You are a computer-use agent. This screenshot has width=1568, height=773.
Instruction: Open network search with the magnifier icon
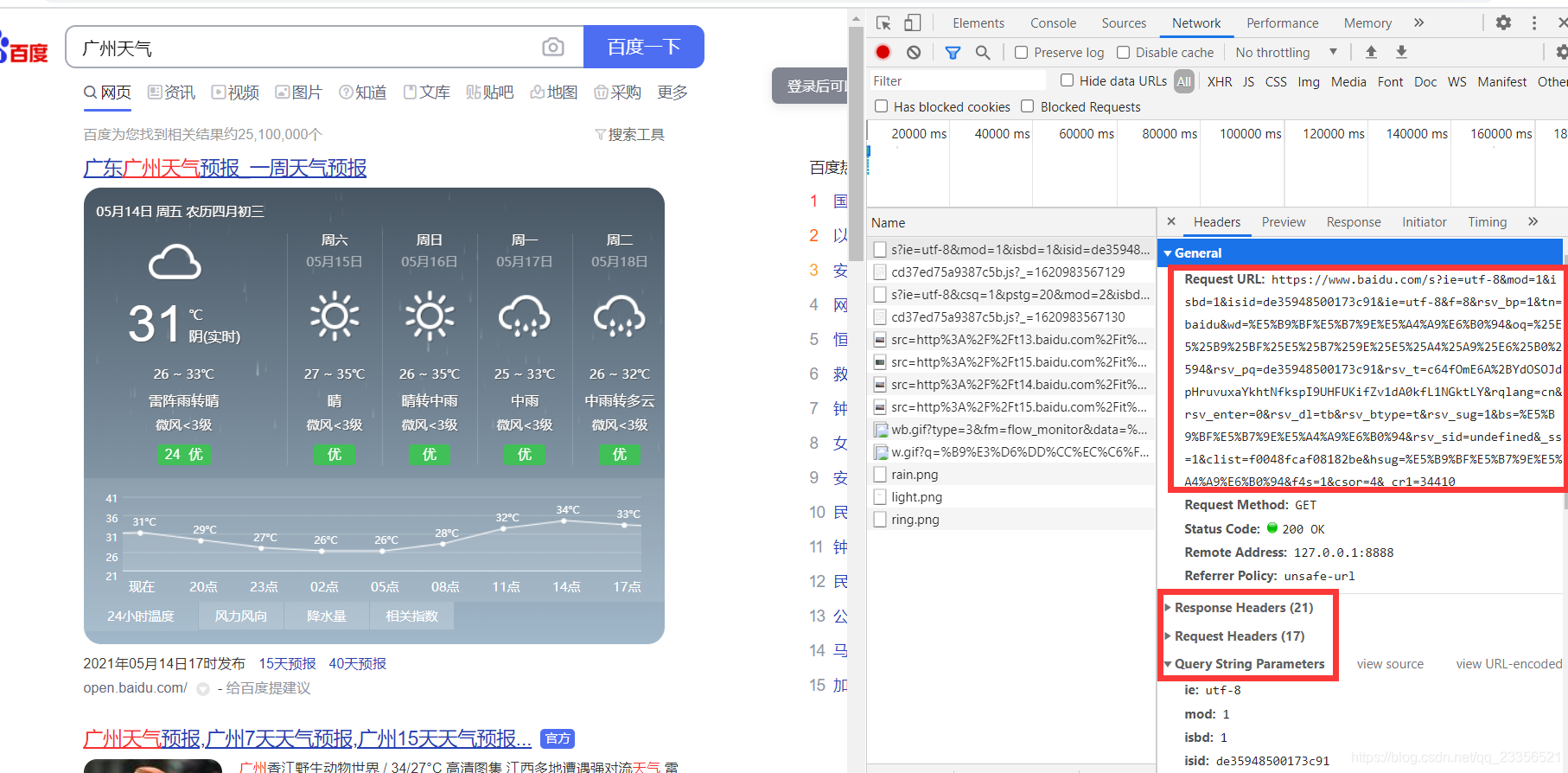983,53
